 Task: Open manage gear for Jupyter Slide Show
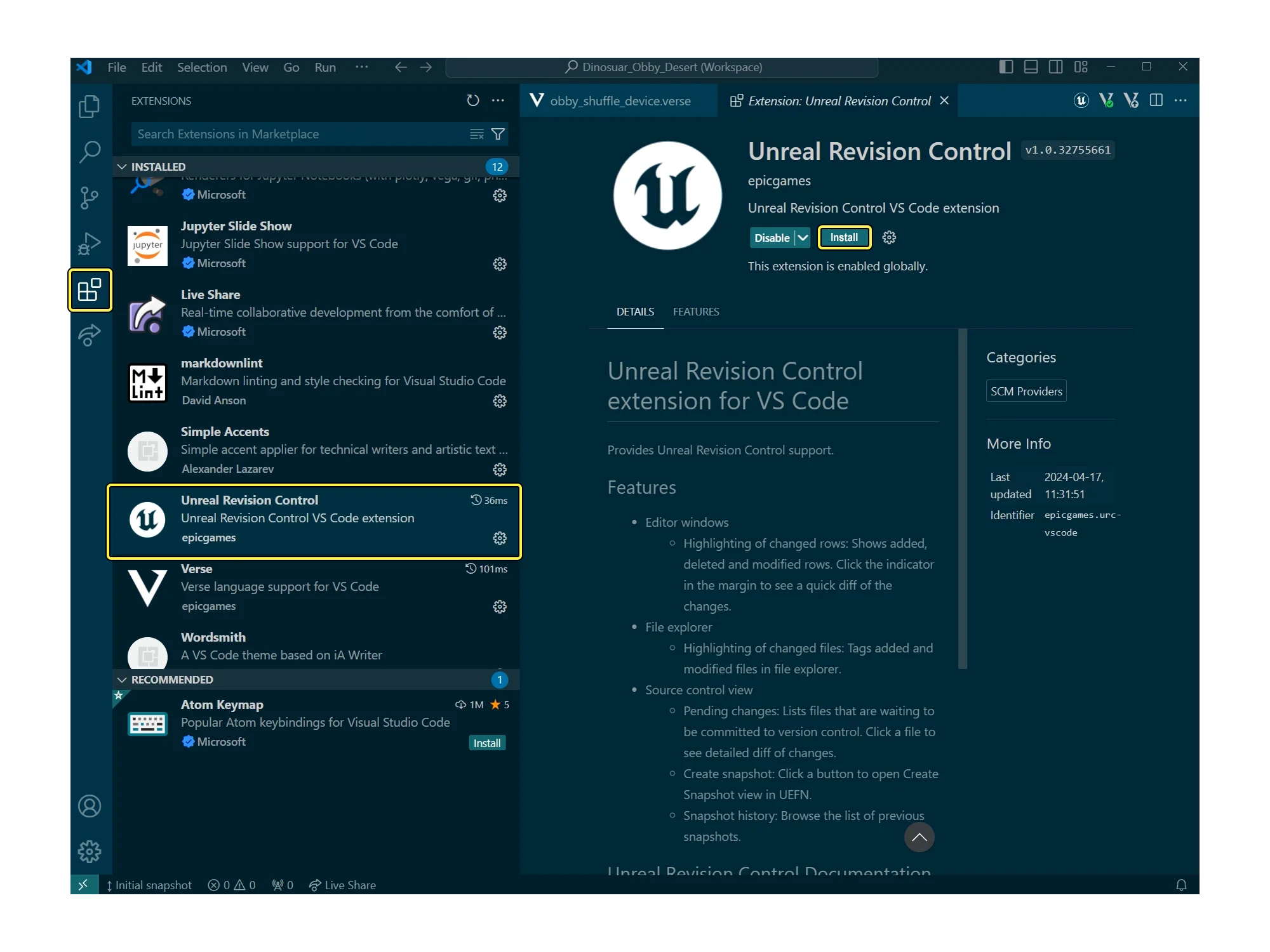click(500, 264)
